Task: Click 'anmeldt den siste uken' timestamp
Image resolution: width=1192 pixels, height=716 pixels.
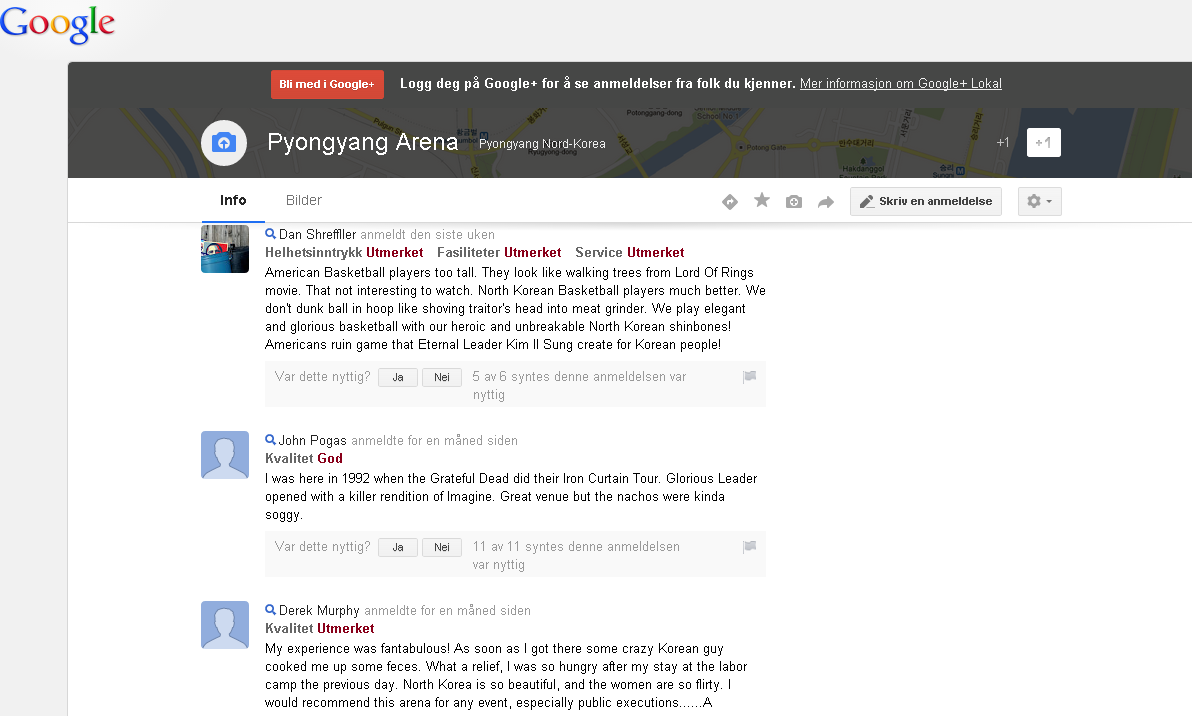Action: coord(427,235)
